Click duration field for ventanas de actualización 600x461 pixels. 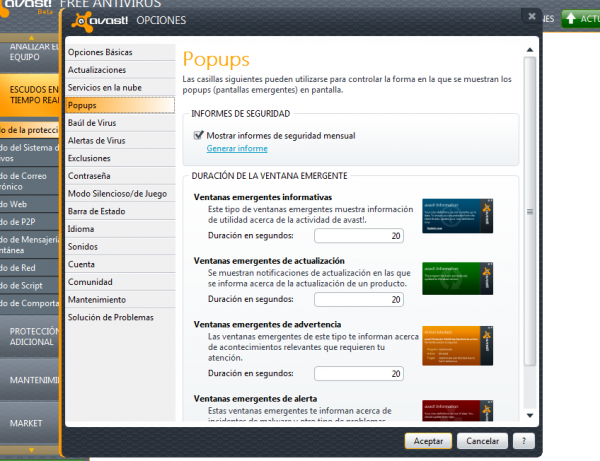(359, 299)
